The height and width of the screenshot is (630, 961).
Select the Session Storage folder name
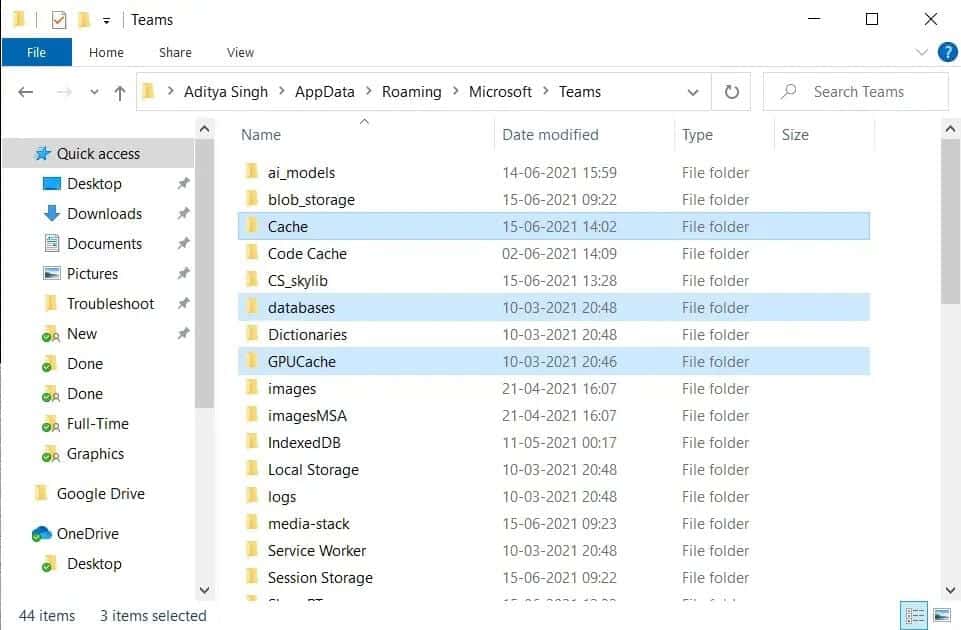click(x=320, y=577)
